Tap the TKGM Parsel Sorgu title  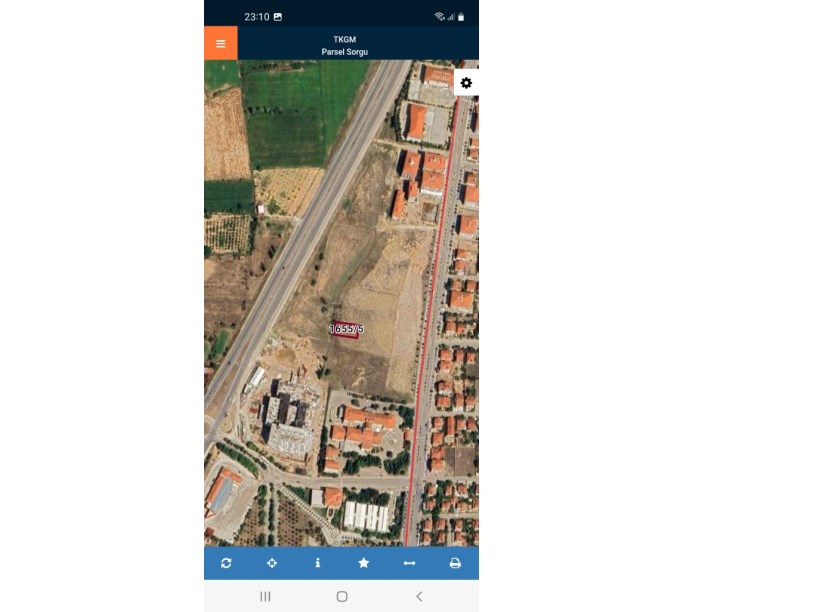click(x=345, y=45)
